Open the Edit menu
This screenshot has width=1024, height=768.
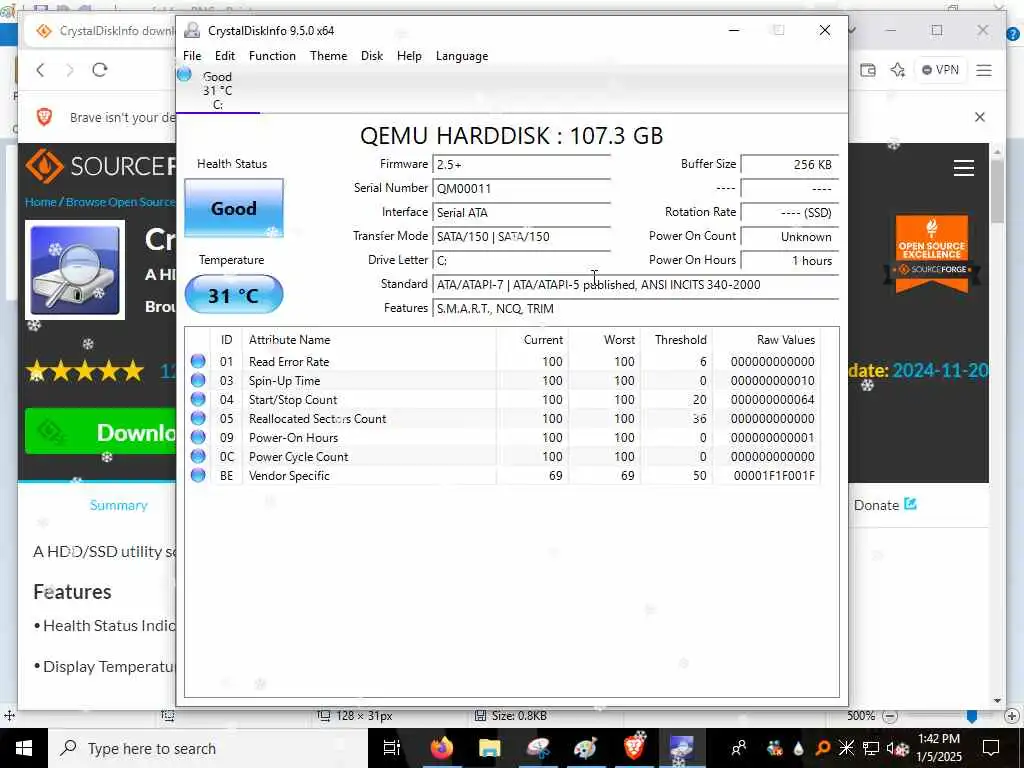point(225,56)
